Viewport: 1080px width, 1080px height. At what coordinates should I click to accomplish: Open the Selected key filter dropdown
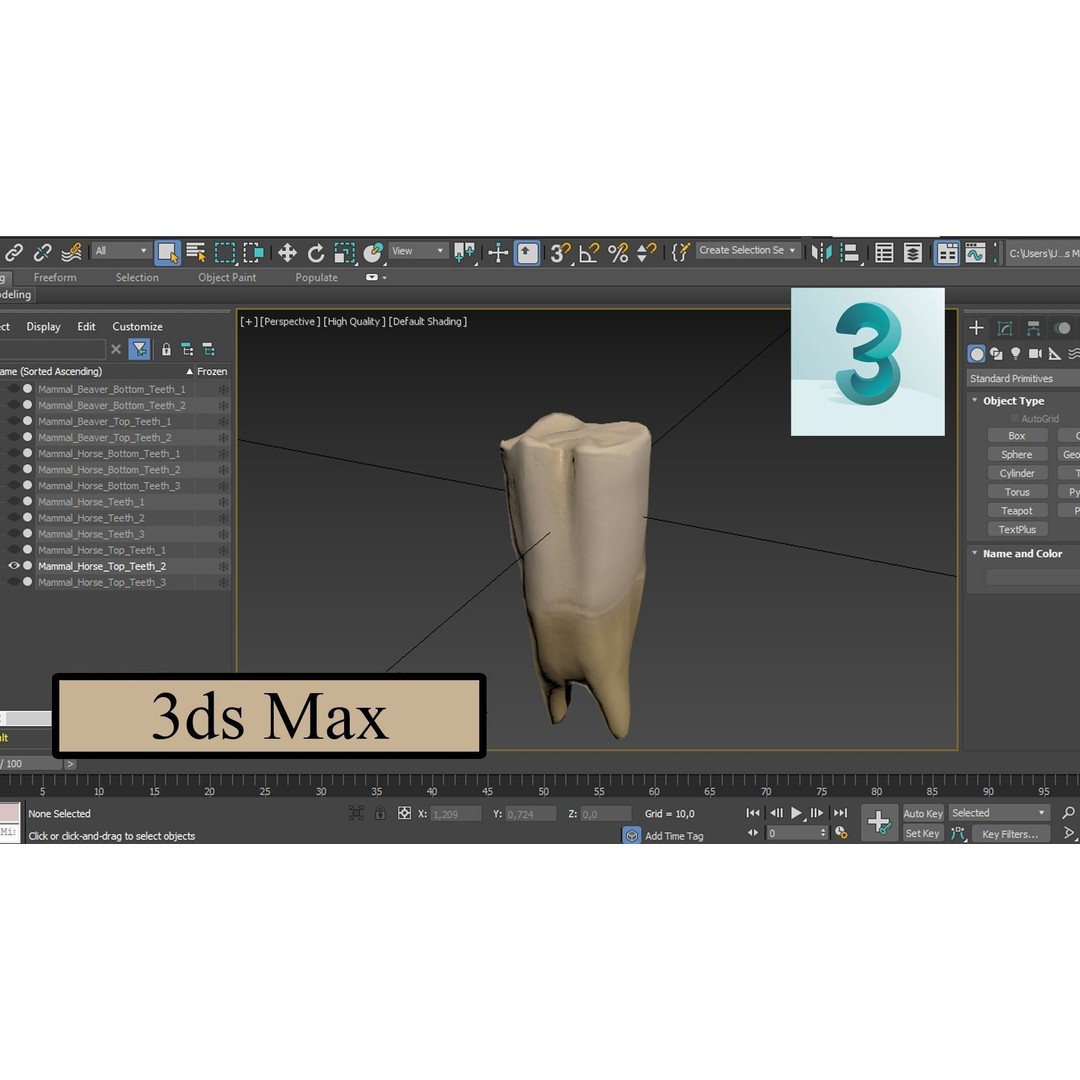[x=999, y=813]
